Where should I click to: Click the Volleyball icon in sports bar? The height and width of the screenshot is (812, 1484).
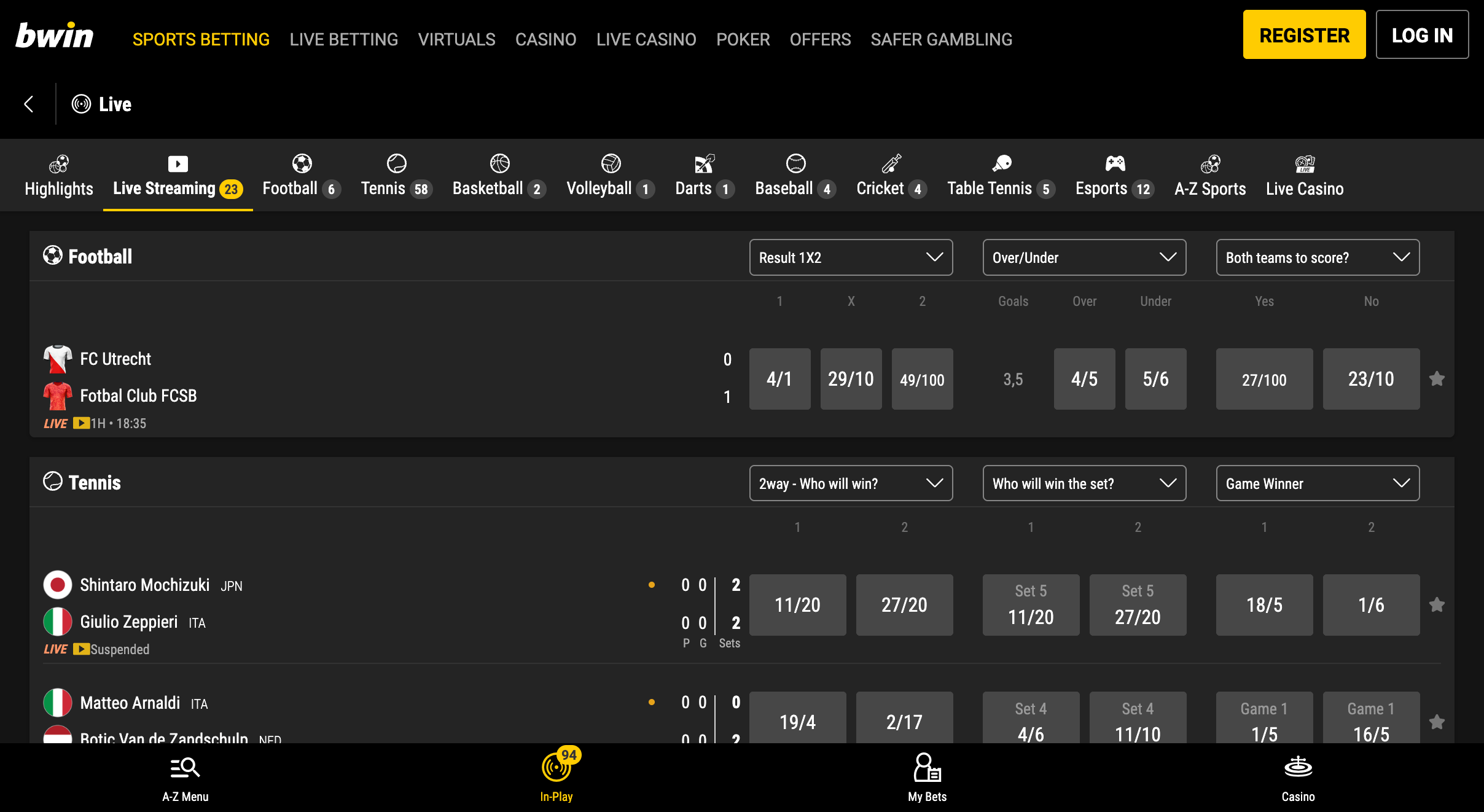pyautogui.click(x=611, y=163)
